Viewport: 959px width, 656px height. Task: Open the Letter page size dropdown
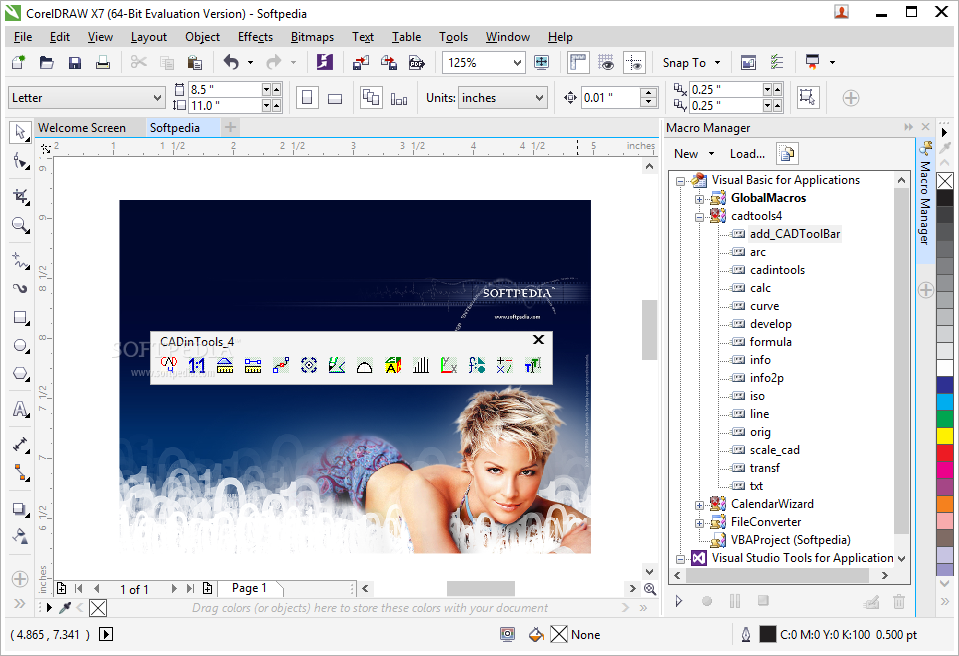click(x=157, y=98)
